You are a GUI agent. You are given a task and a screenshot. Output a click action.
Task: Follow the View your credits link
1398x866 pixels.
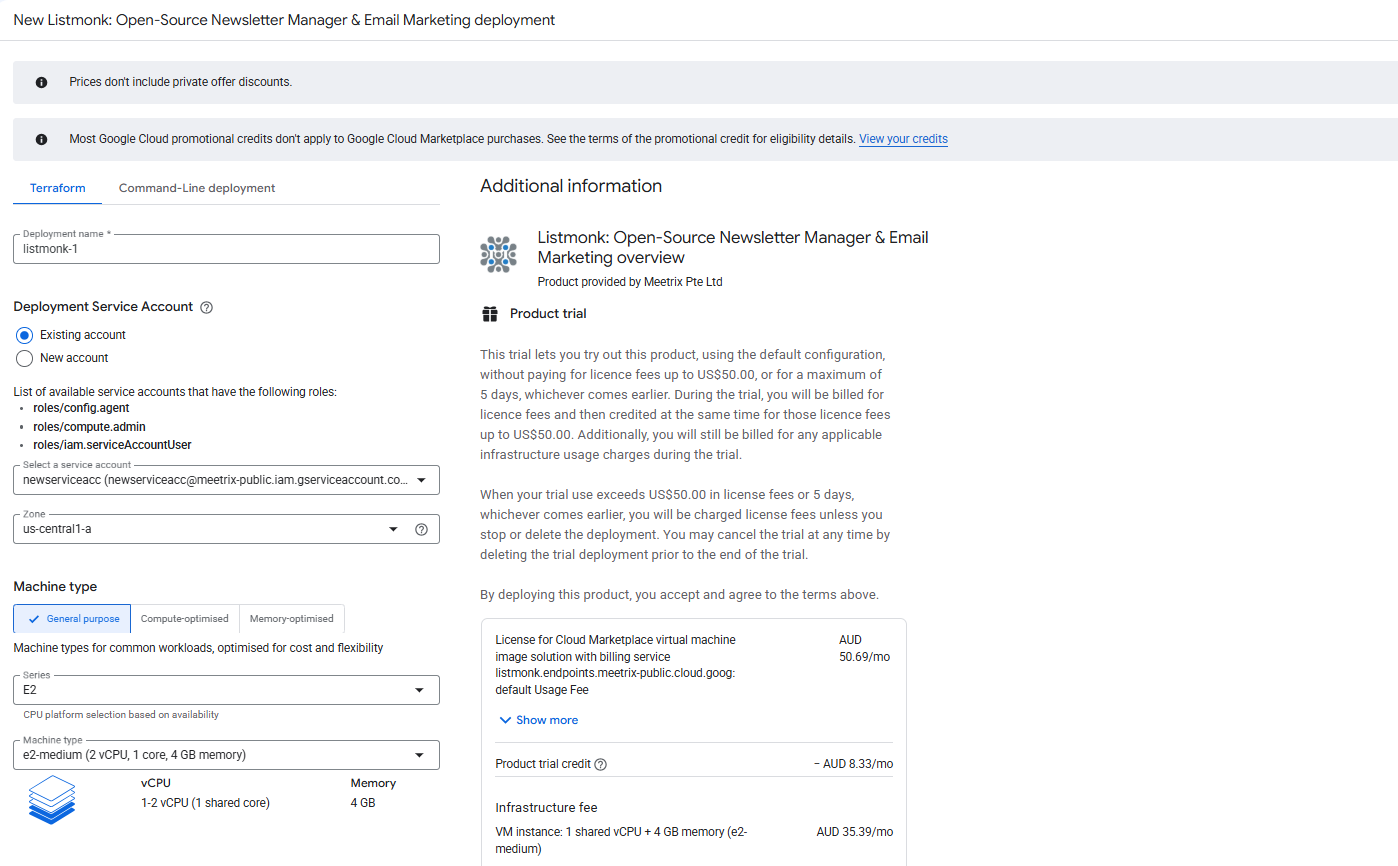coord(903,139)
